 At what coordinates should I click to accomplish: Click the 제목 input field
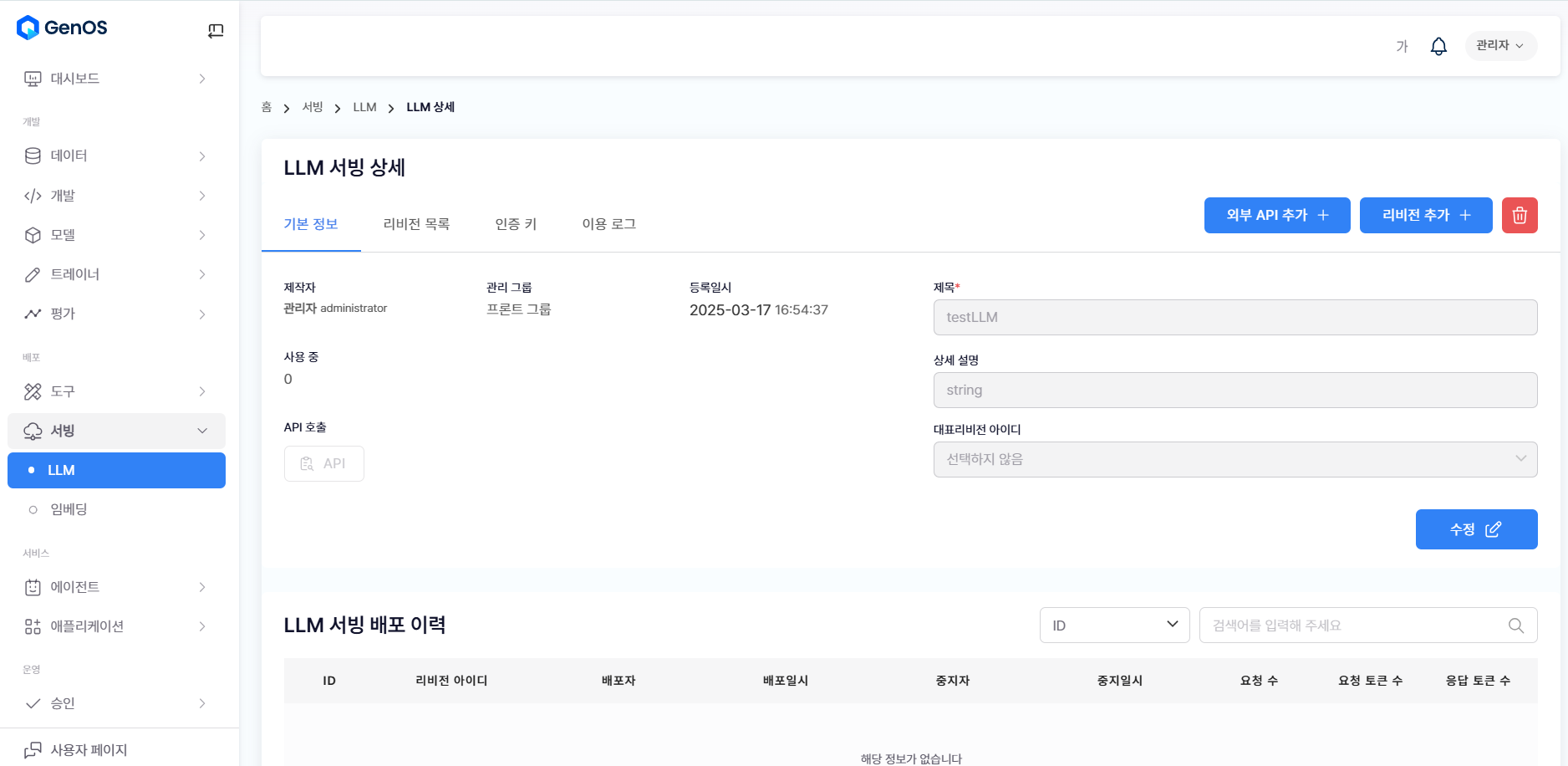coord(1235,318)
